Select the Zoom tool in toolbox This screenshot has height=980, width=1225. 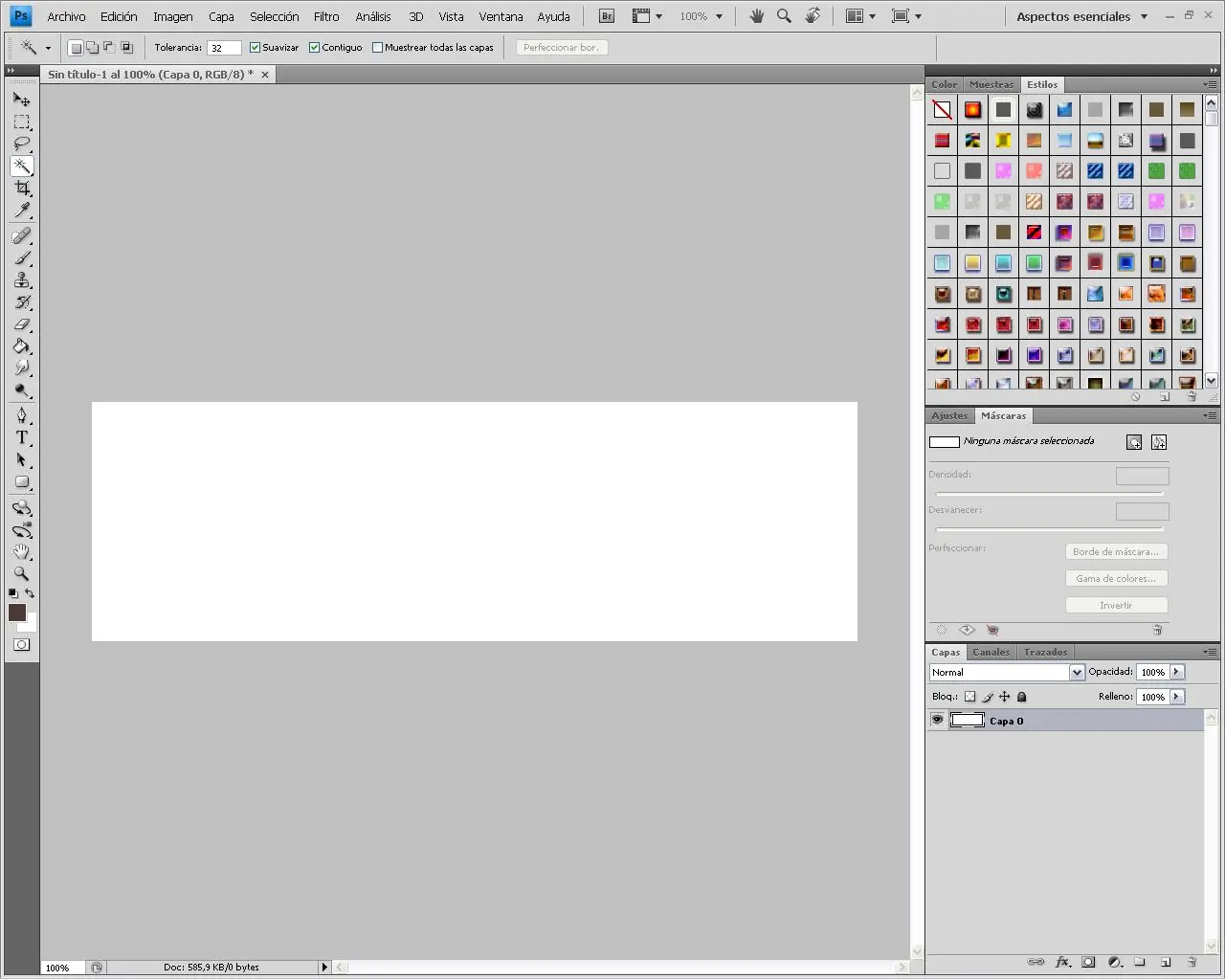coord(22,574)
